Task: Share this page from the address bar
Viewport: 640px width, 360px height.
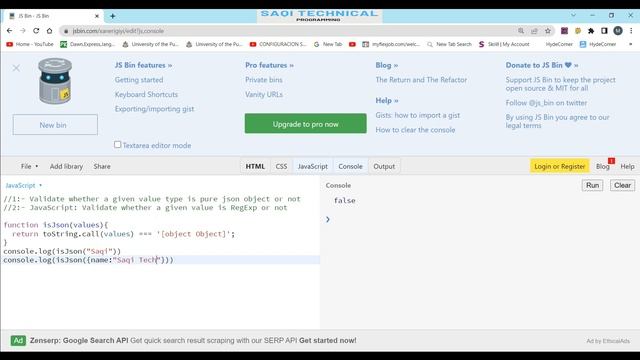Action: pyautogui.click(x=534, y=31)
